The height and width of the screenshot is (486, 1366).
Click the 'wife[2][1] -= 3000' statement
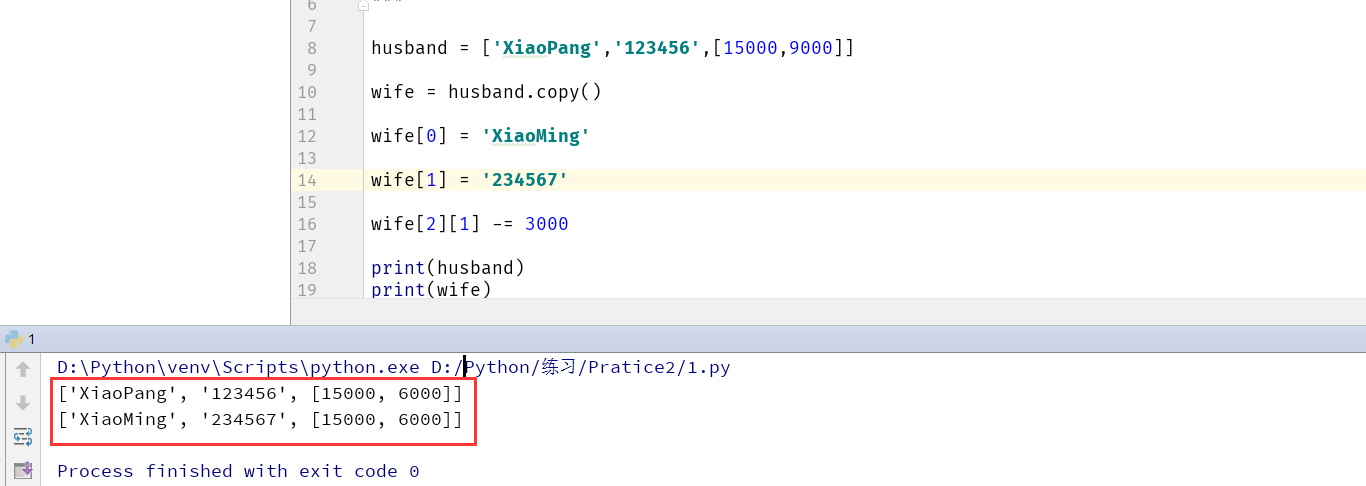point(469,224)
